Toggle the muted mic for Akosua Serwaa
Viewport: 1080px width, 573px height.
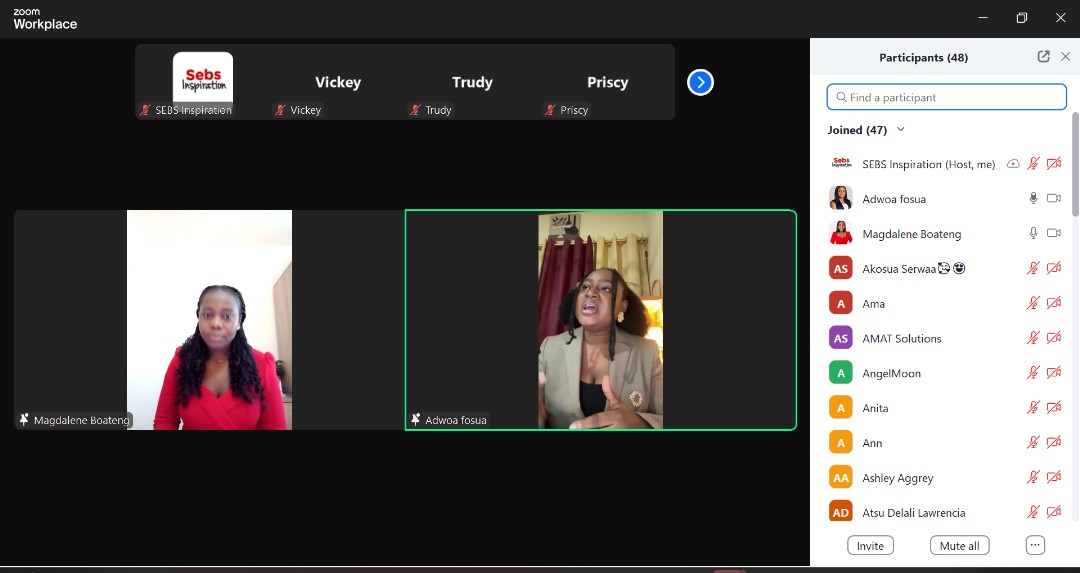coord(1034,269)
